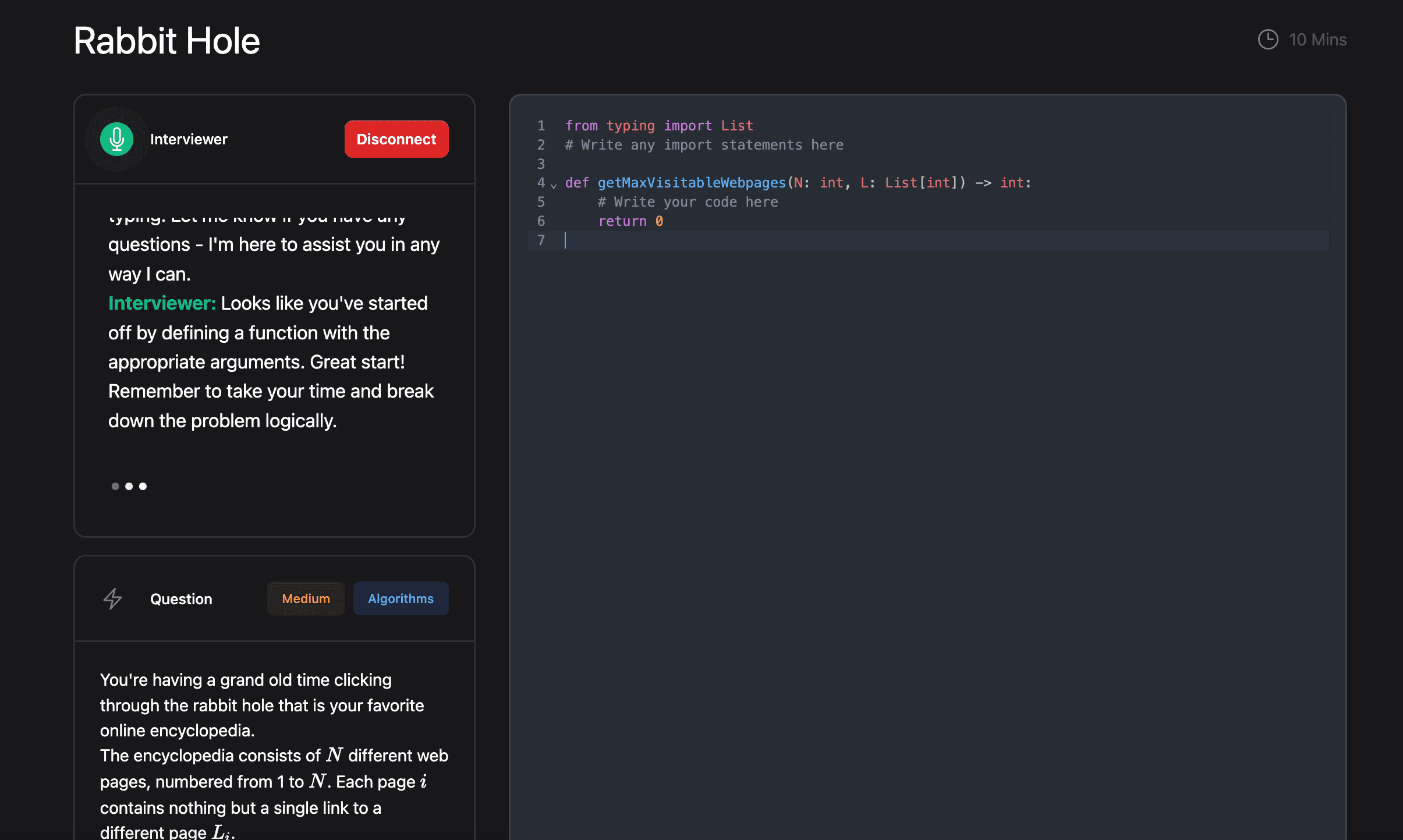
Task: Click the '# Write your code here' comment
Action: (x=688, y=202)
